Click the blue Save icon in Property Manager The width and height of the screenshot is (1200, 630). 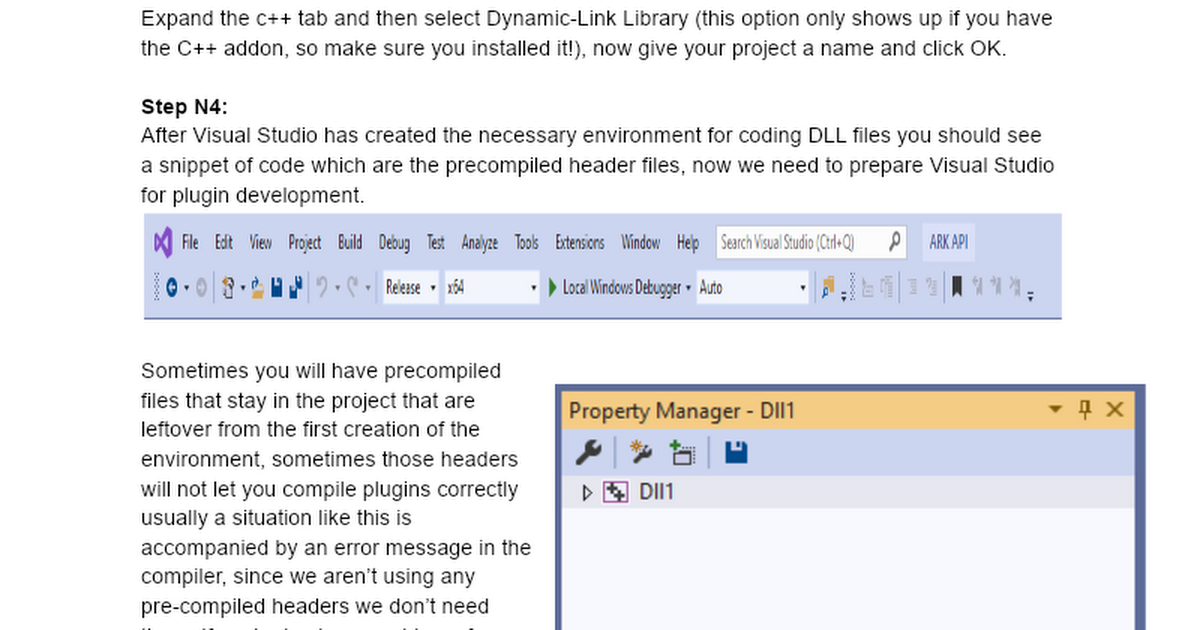736,454
